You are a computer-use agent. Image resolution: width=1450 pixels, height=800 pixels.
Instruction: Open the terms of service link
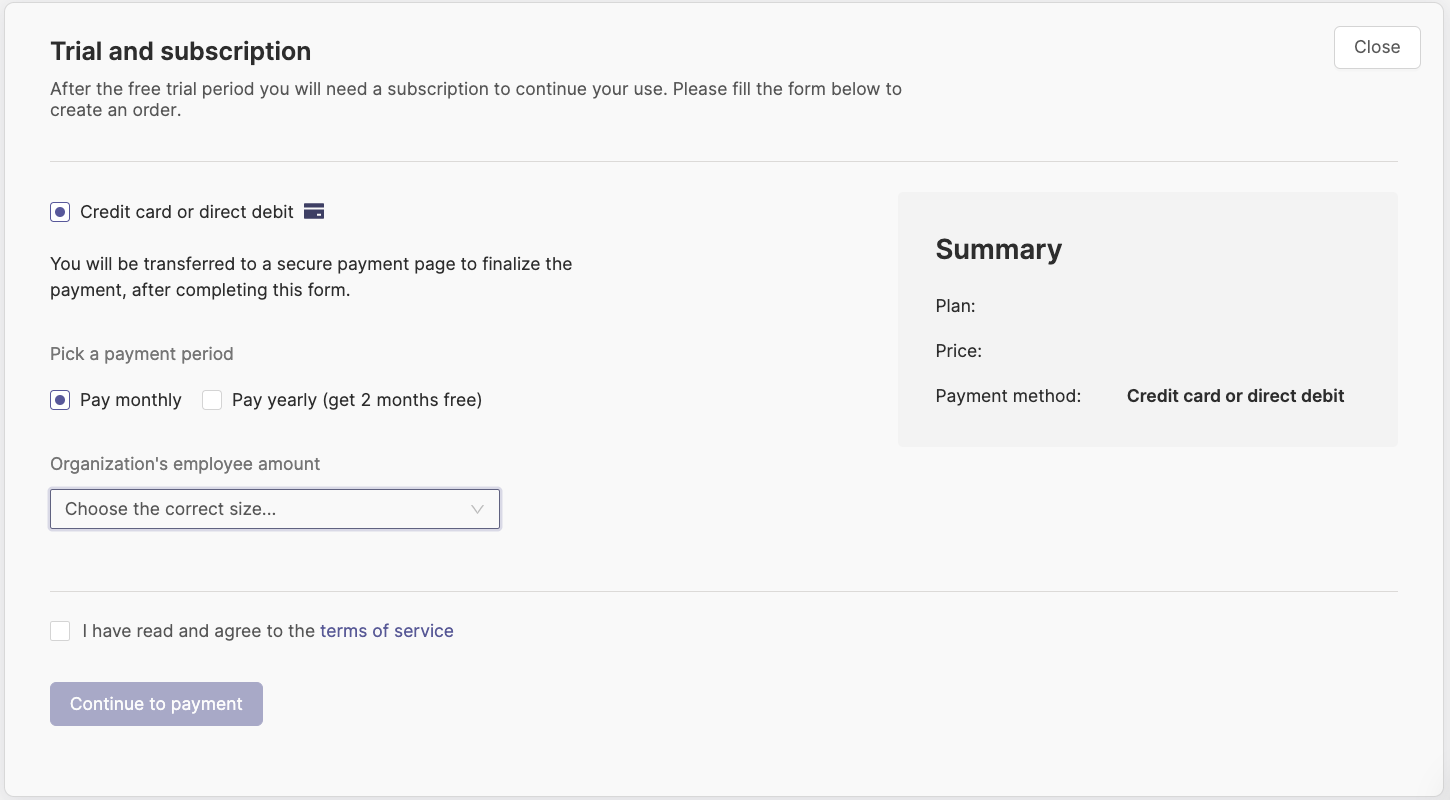pyautogui.click(x=387, y=631)
